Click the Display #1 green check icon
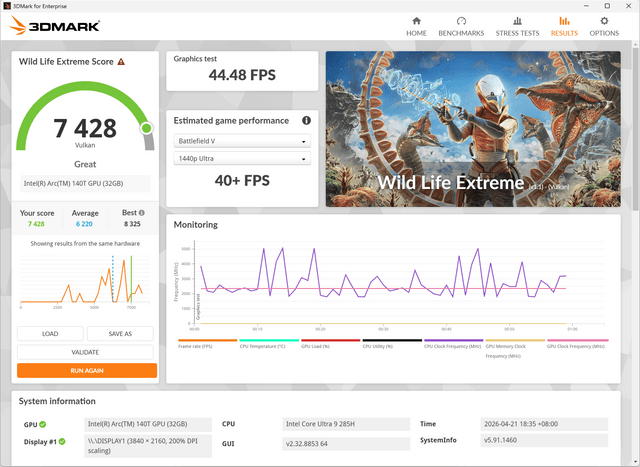The image size is (640, 467). 62,441
